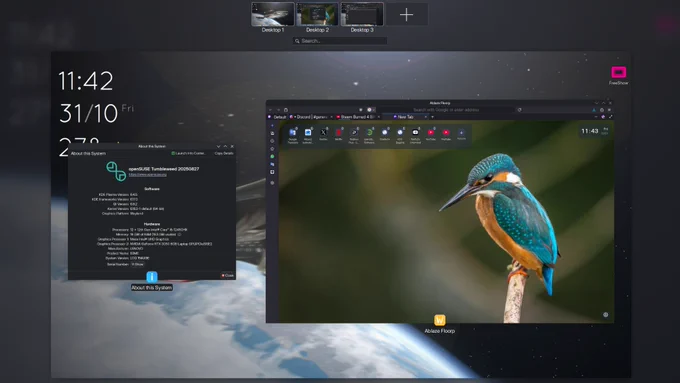680x383 pixels.
Task: Open new tab settings gear in Floorp
Action: [x=605, y=315]
